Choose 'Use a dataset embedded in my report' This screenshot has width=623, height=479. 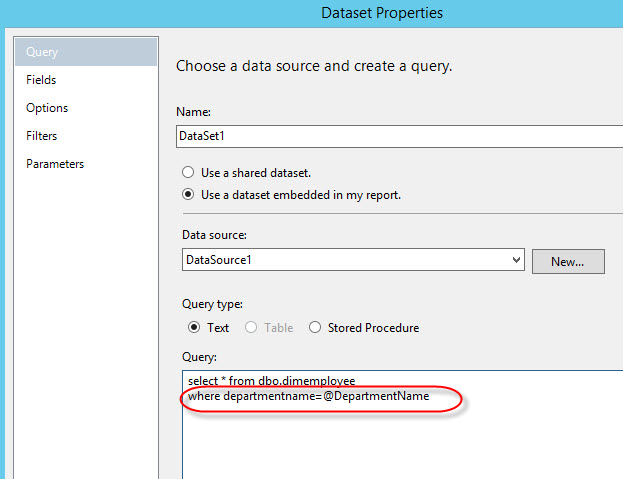[x=188, y=195]
